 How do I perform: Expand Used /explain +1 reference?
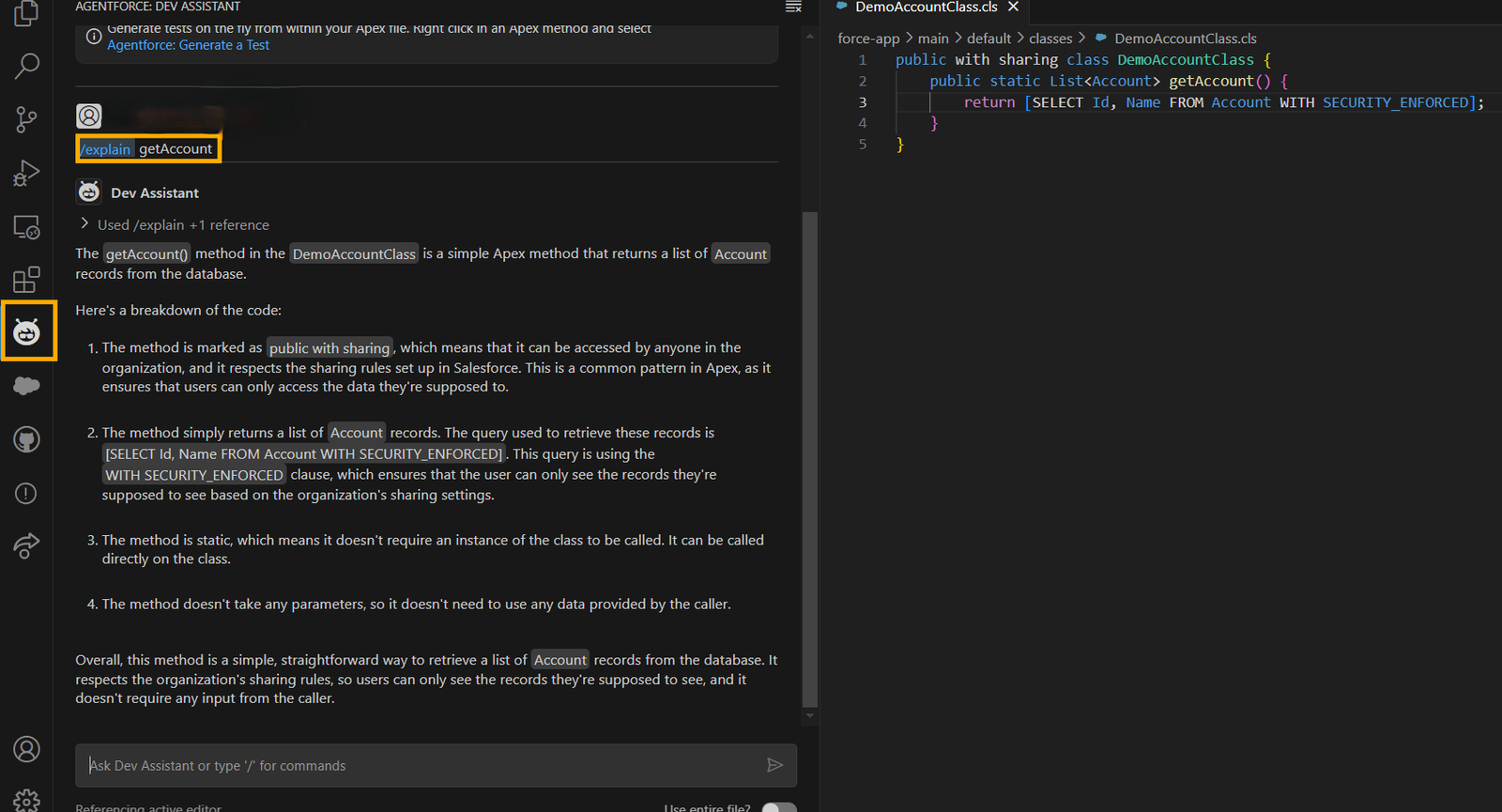(175, 224)
